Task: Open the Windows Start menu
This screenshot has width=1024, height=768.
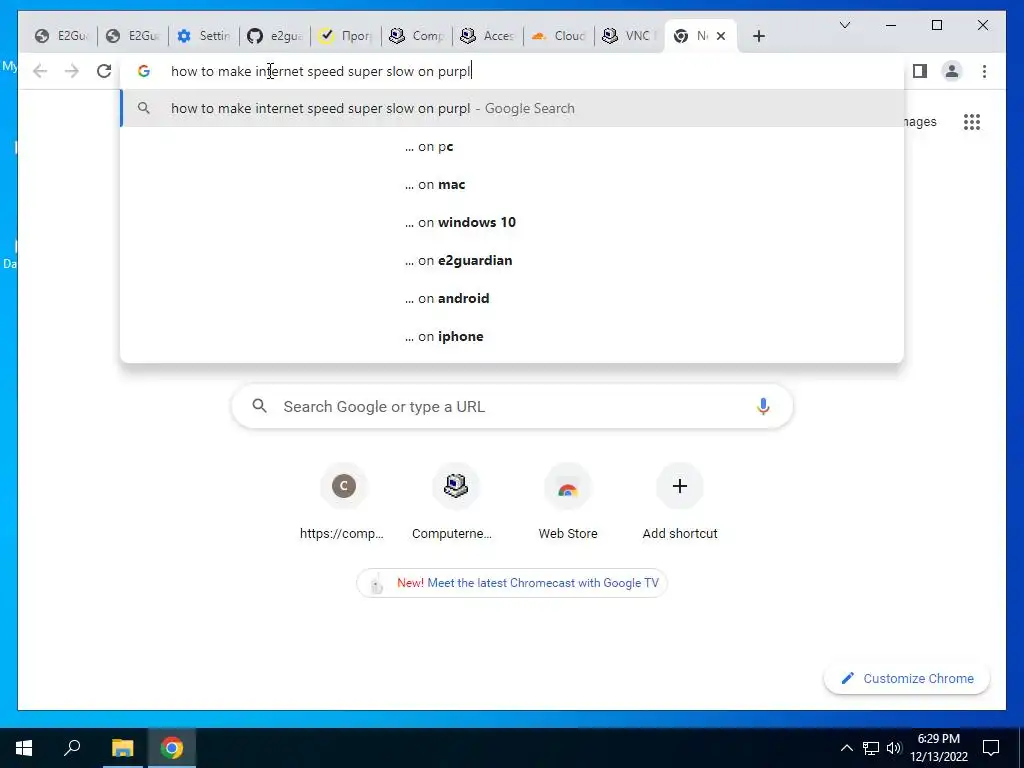Action: 24,748
